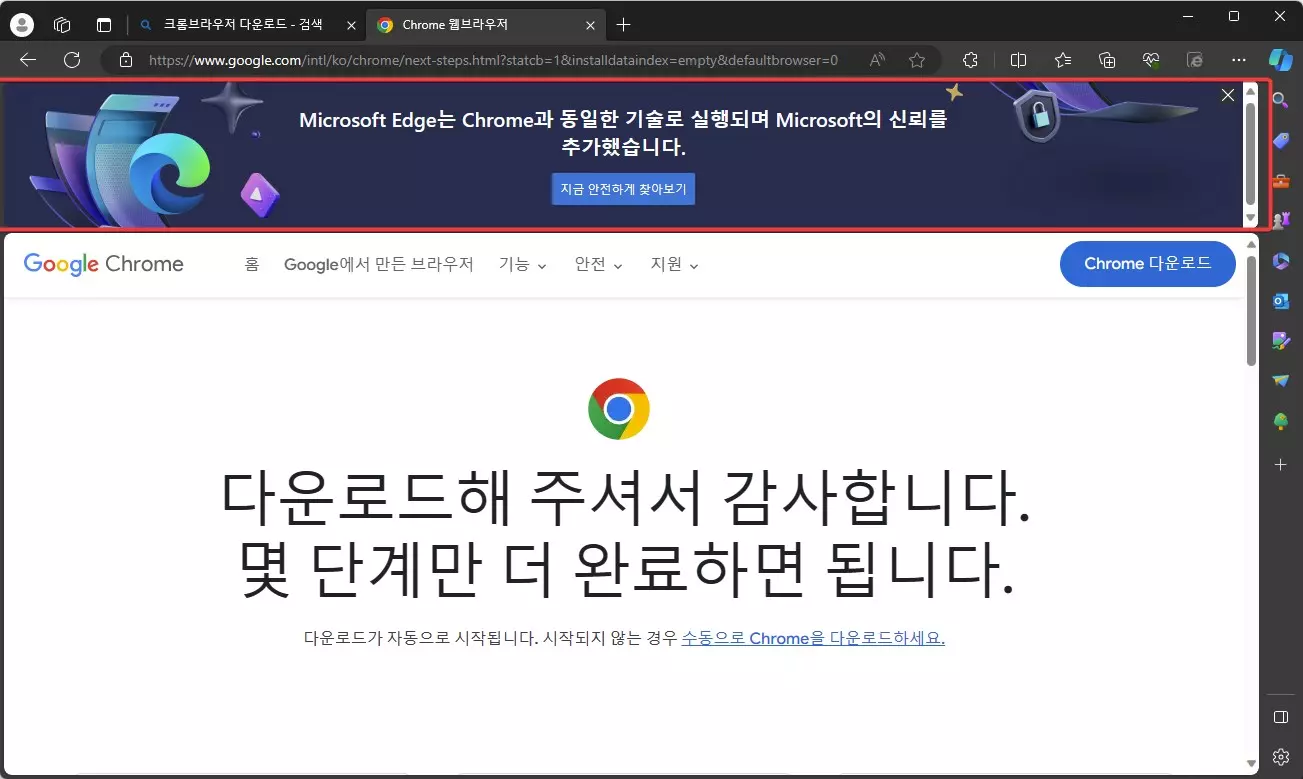This screenshot has height=779, width=1303.
Task: Open Google에서 만든 브라우저 page
Action: pos(379,264)
